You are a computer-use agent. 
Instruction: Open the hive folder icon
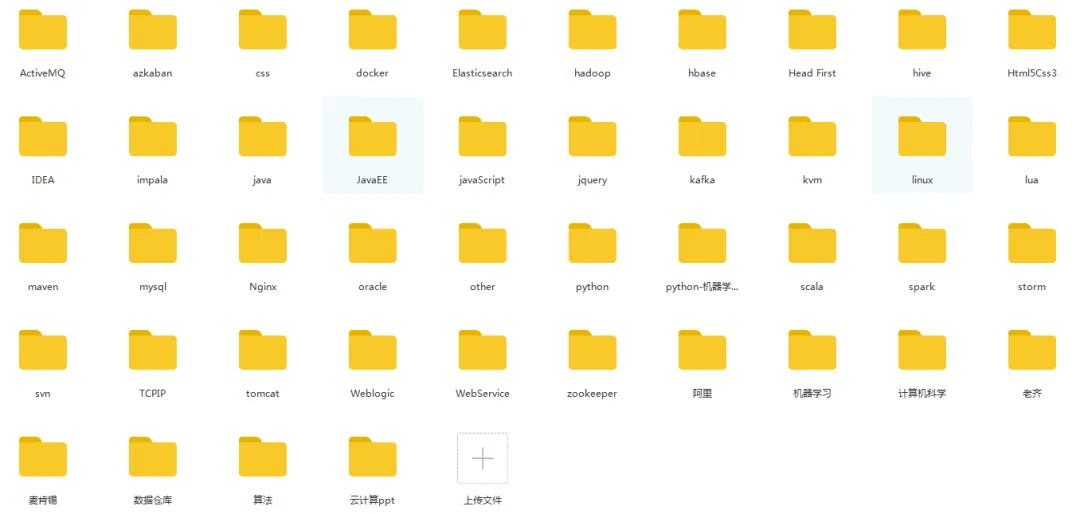922,30
